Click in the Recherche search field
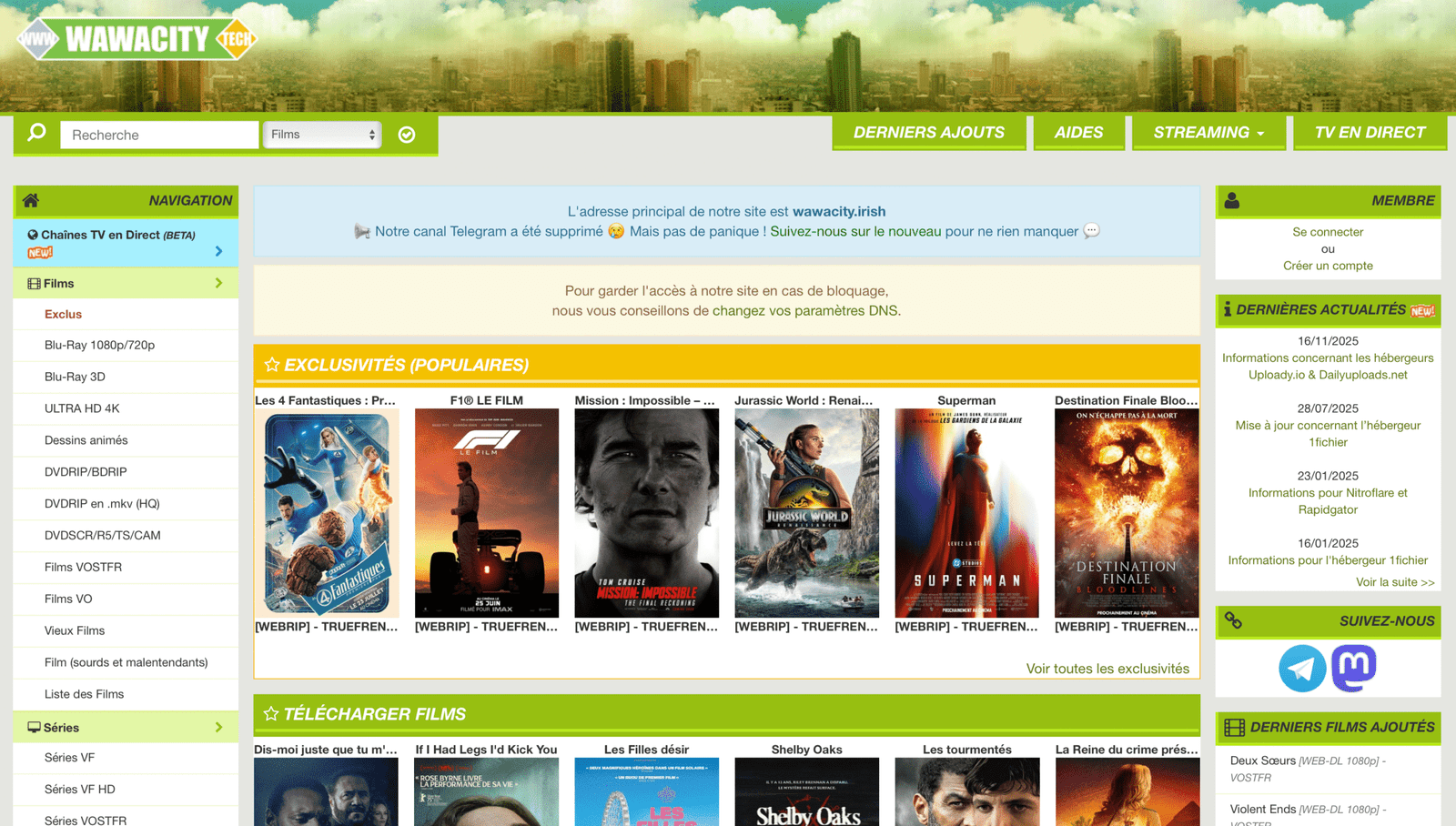The image size is (1456, 826). 159,135
